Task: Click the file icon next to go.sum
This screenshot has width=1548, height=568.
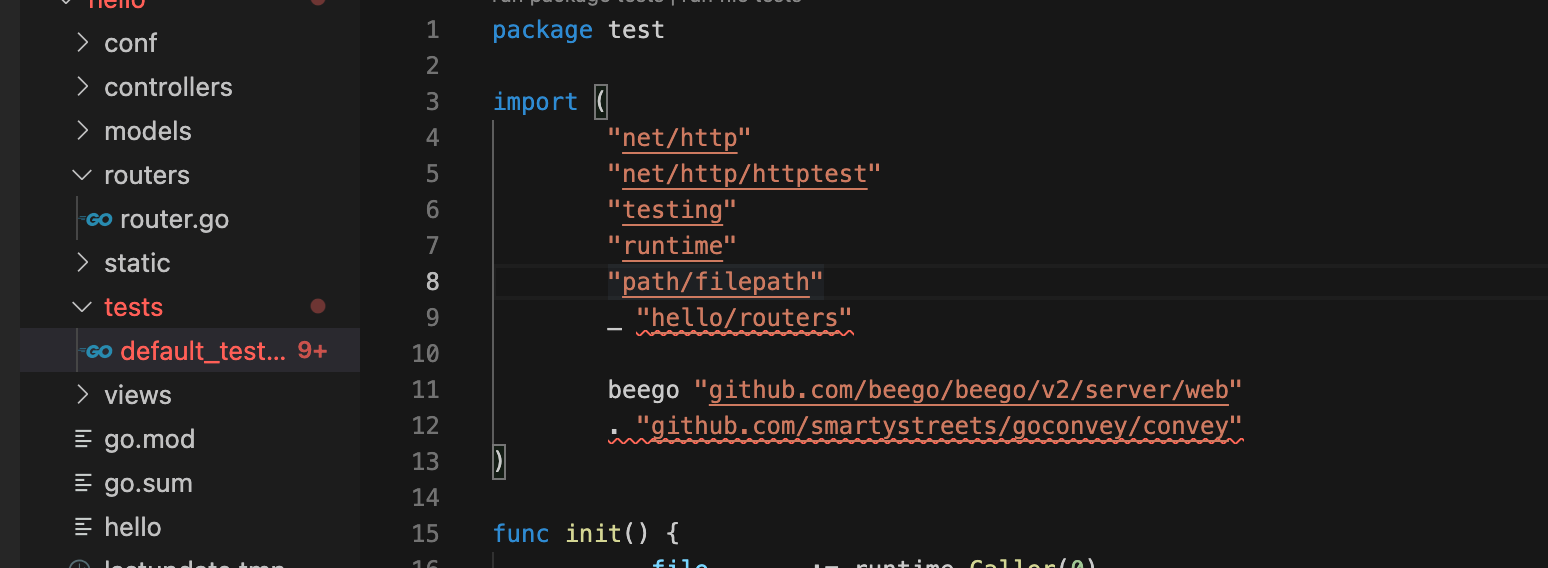Action: point(84,484)
